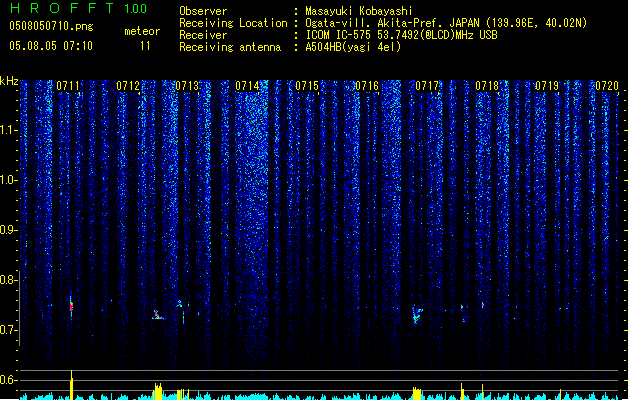Click the 0715 time marker
This screenshot has width=629, height=400.
pyautogui.click(x=307, y=86)
